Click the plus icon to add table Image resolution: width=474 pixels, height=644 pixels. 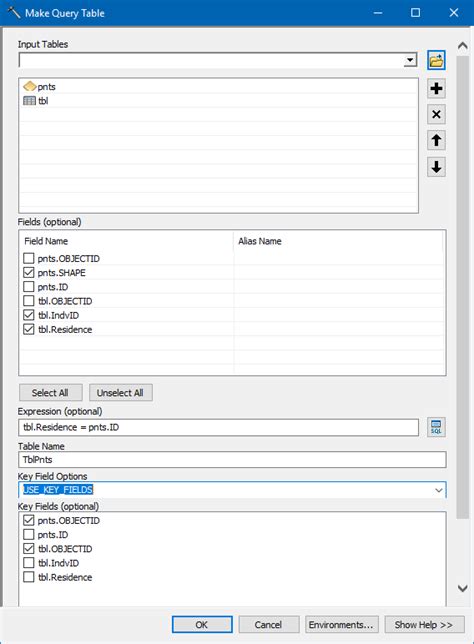[436, 88]
